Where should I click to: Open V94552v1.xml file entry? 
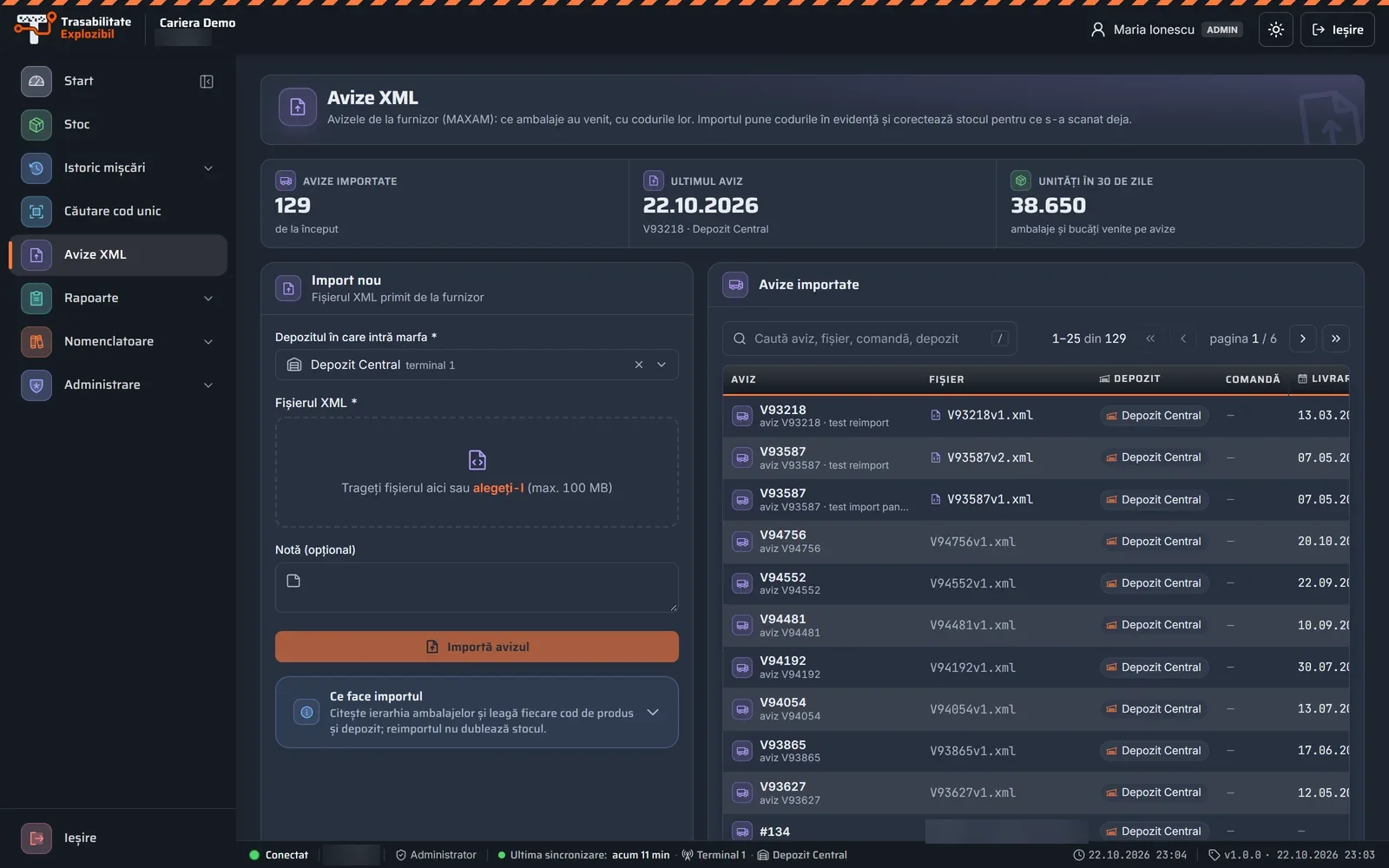972,583
